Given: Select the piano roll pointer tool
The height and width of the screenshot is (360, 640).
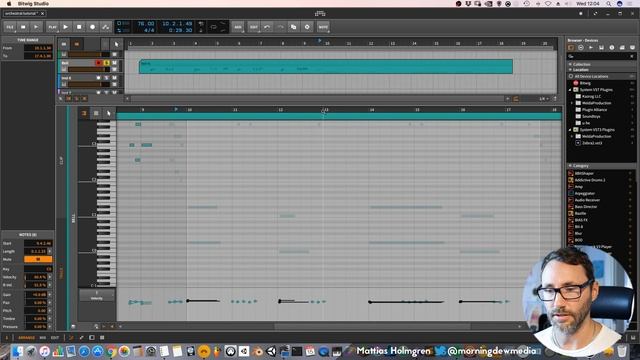Looking at the screenshot, I should tap(108, 113).
